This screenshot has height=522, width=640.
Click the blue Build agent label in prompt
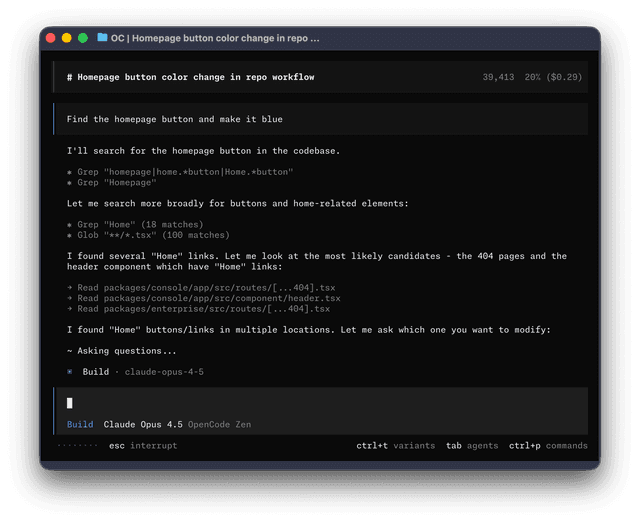click(x=80, y=424)
